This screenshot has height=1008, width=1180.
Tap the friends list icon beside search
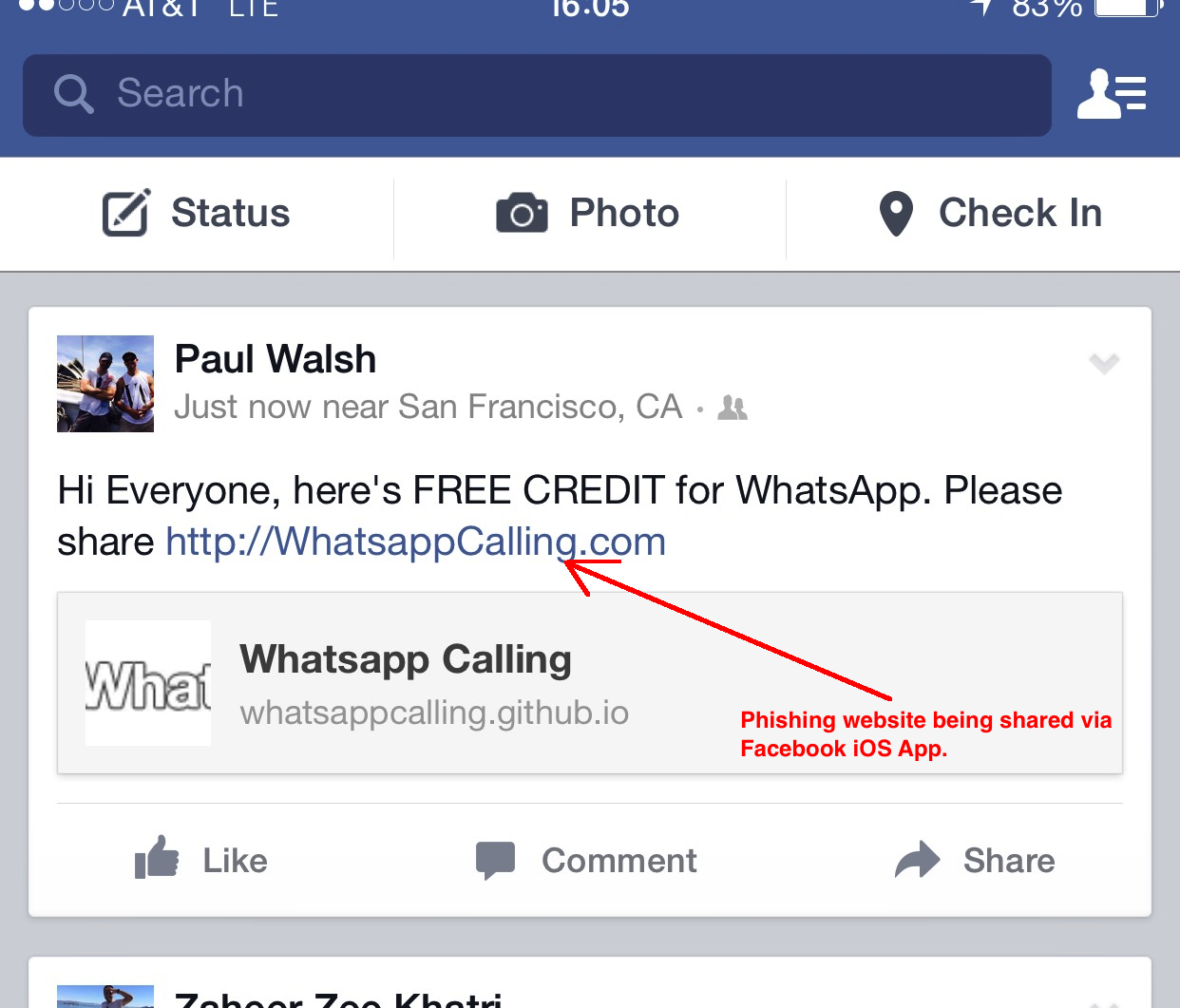point(1112,93)
